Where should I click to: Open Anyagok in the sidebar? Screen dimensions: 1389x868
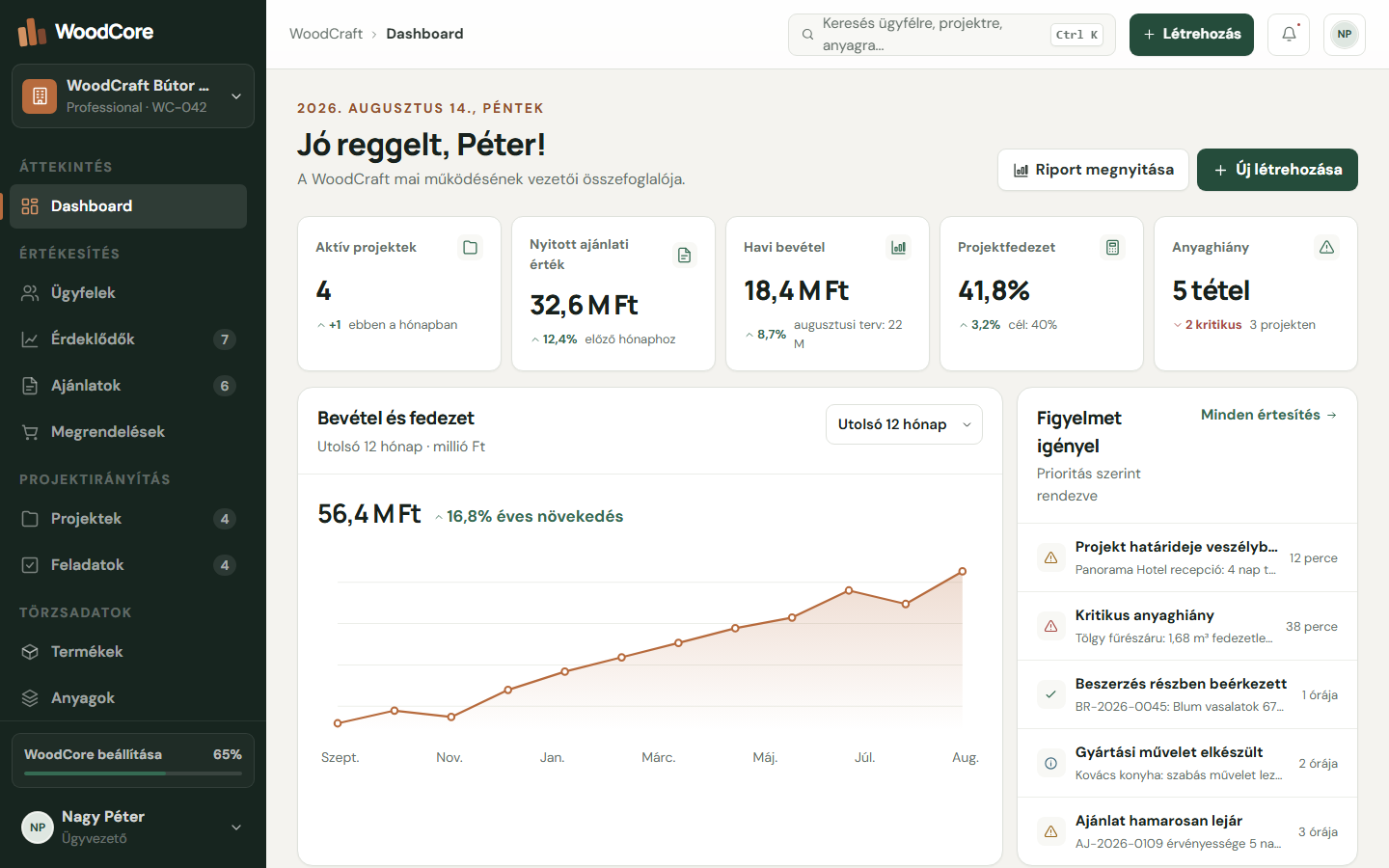click(x=128, y=698)
